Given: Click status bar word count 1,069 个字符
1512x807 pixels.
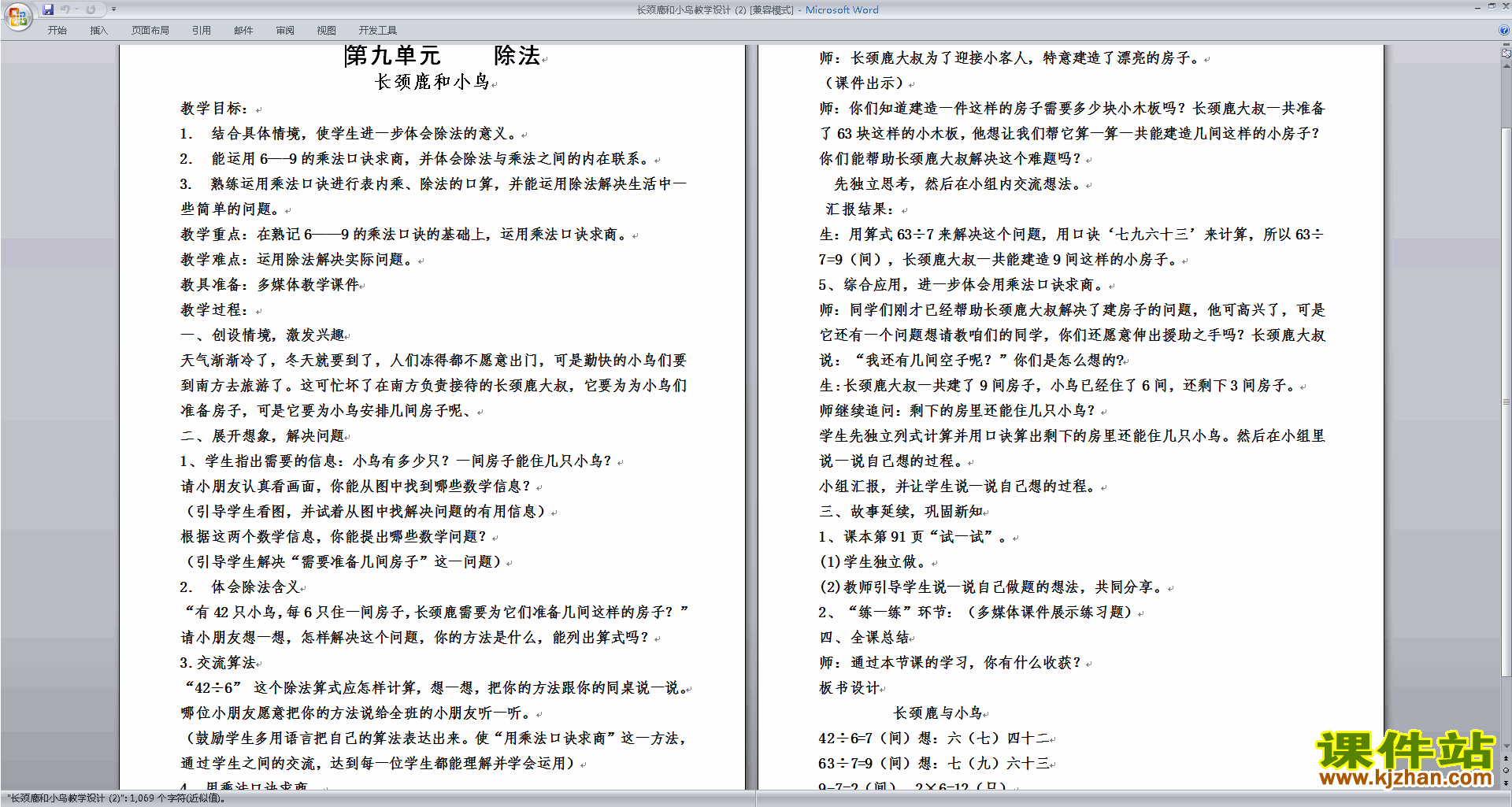Looking at the screenshot, I should pos(177,798).
